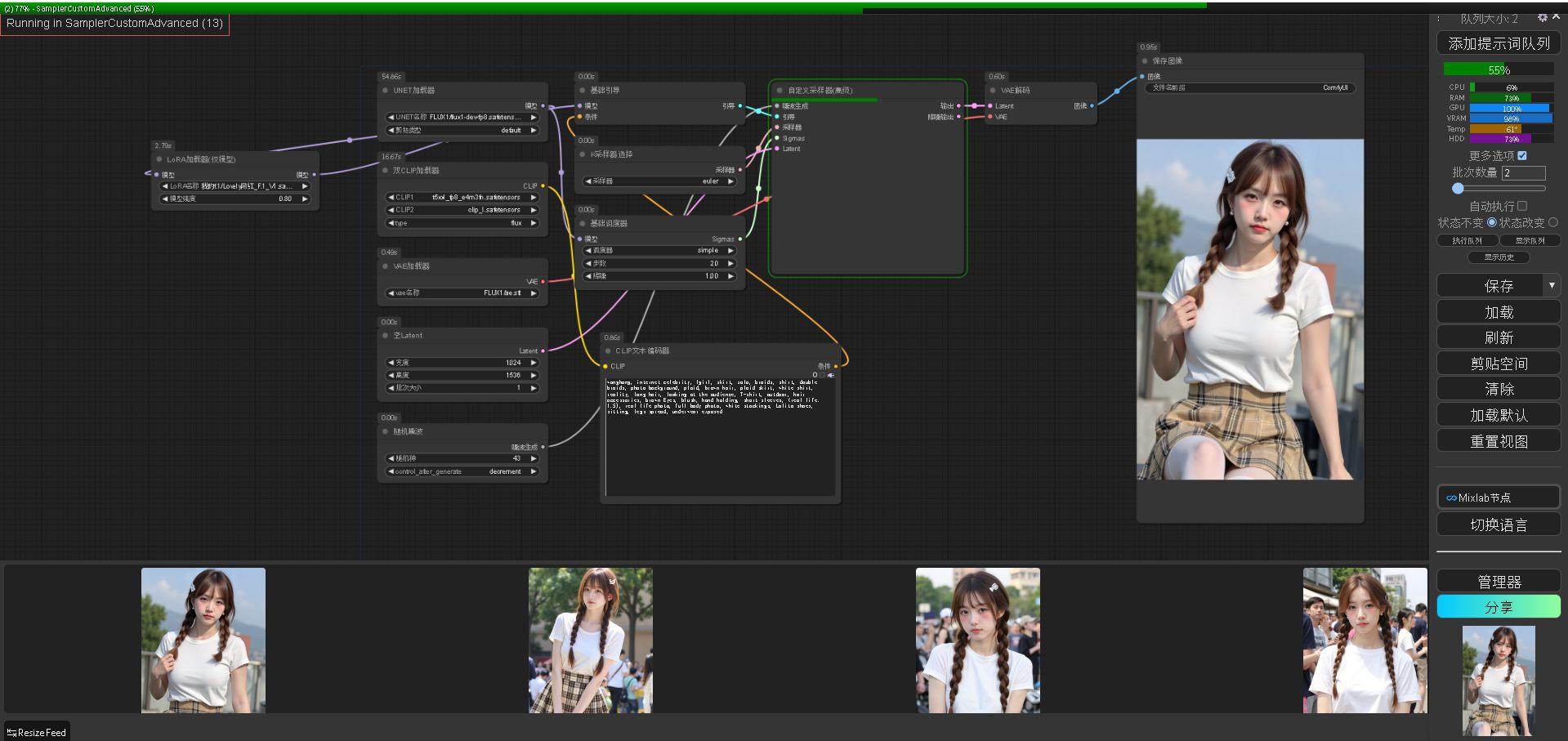Open settings via the gear icon
The image size is (1568, 741).
[1542, 17]
